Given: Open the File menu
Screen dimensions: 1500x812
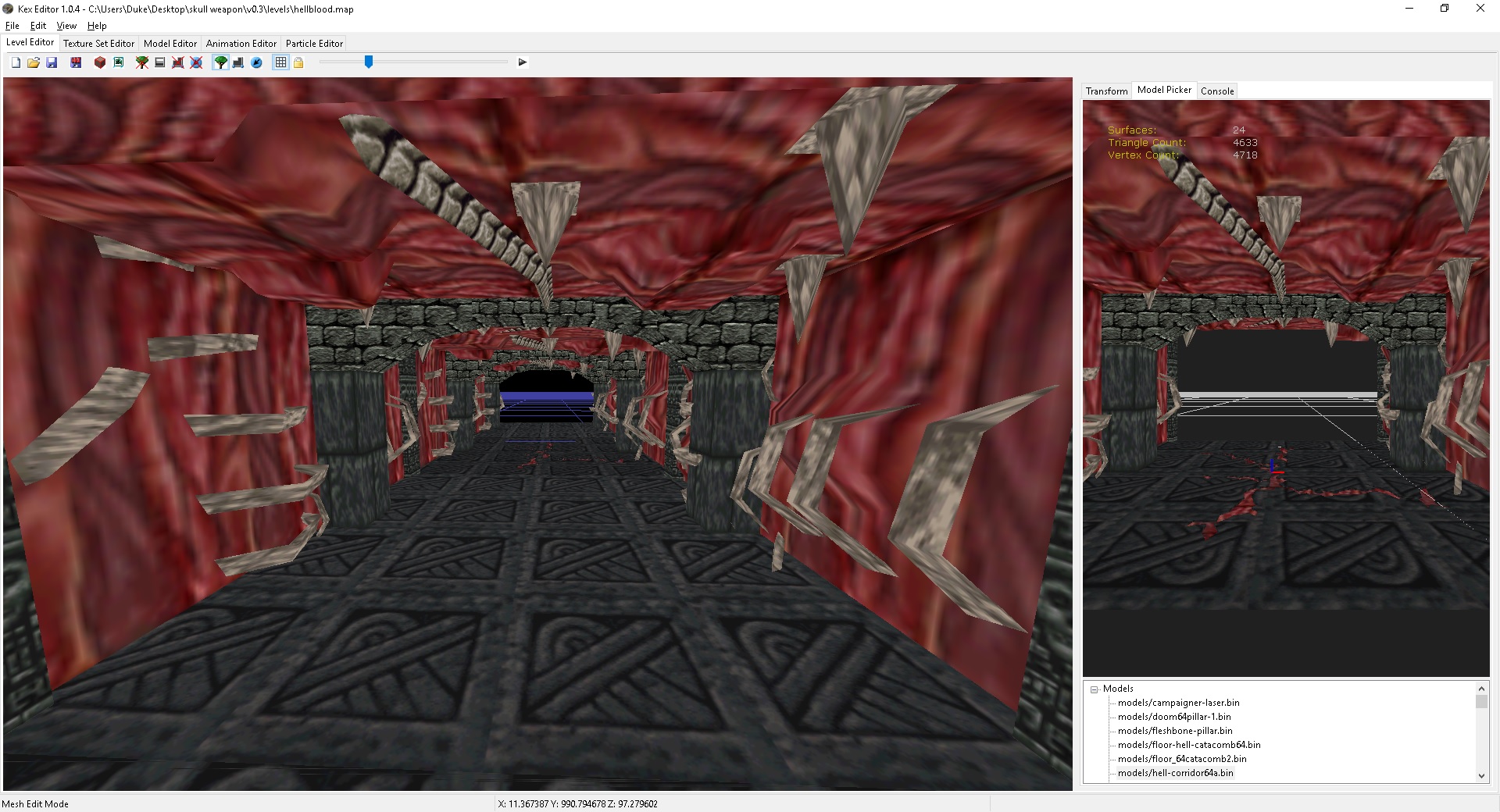Looking at the screenshot, I should [x=12, y=26].
